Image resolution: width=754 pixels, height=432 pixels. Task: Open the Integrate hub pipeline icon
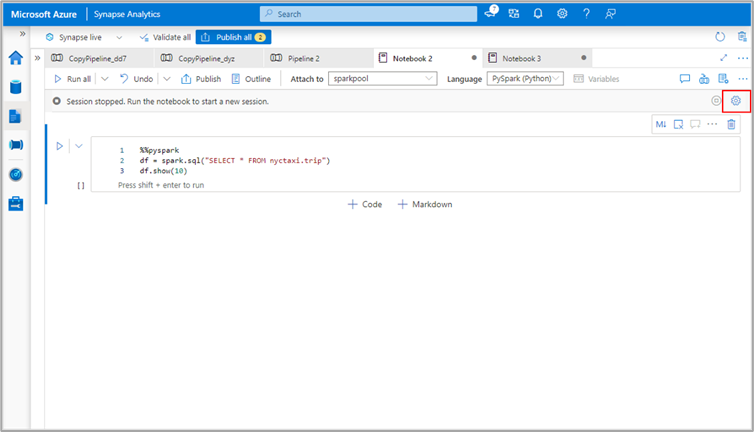point(16,145)
